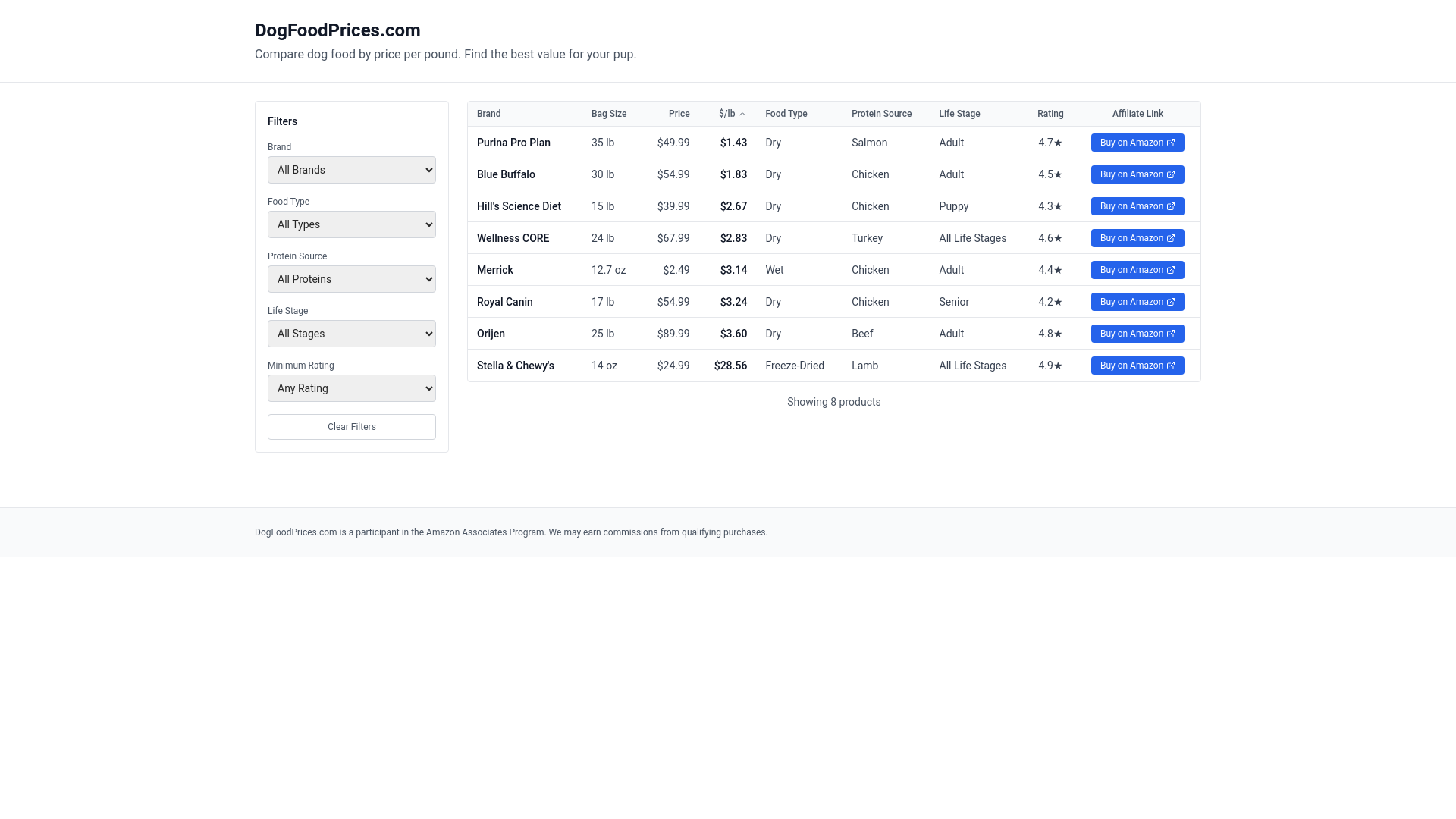
Task: Click the $/lb ascending sort arrow icon
Action: [x=742, y=114]
